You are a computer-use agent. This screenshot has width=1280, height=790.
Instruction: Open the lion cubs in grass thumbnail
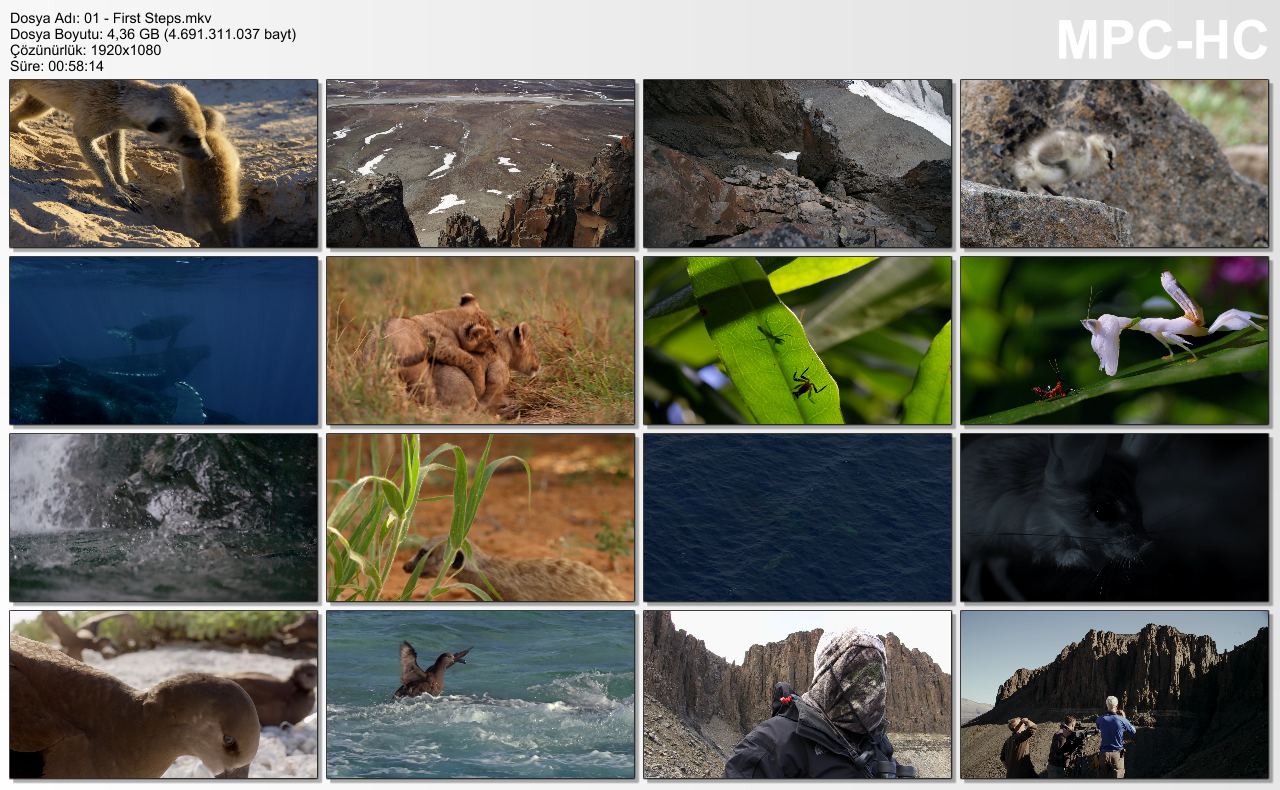click(480, 340)
